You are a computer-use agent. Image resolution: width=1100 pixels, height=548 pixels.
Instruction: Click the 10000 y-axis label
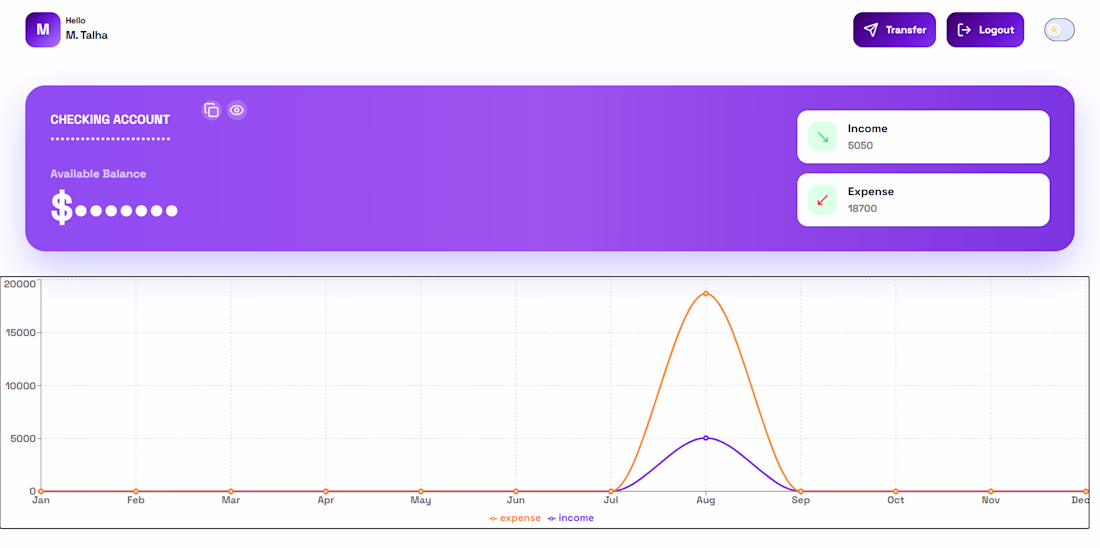pyautogui.click(x=19, y=385)
